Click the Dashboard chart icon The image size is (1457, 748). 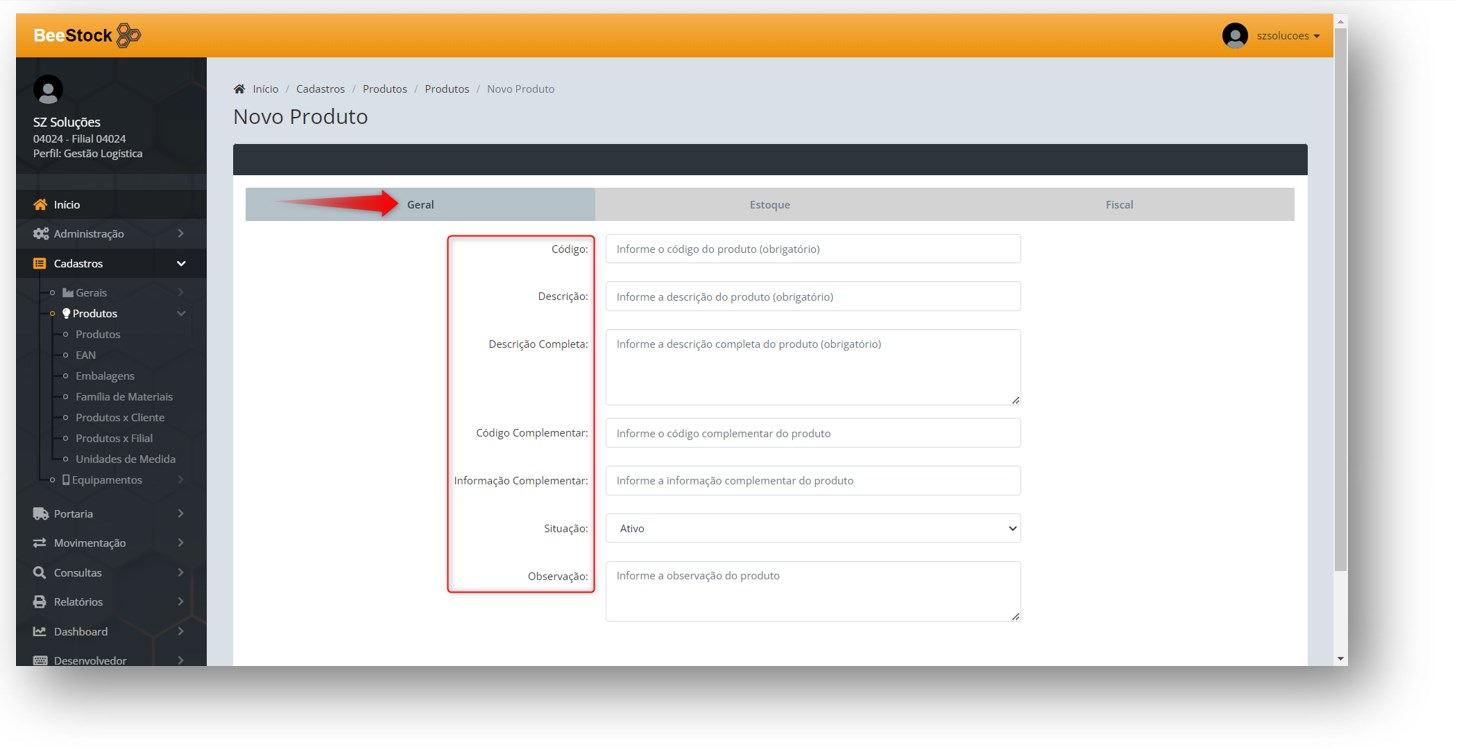pos(40,632)
